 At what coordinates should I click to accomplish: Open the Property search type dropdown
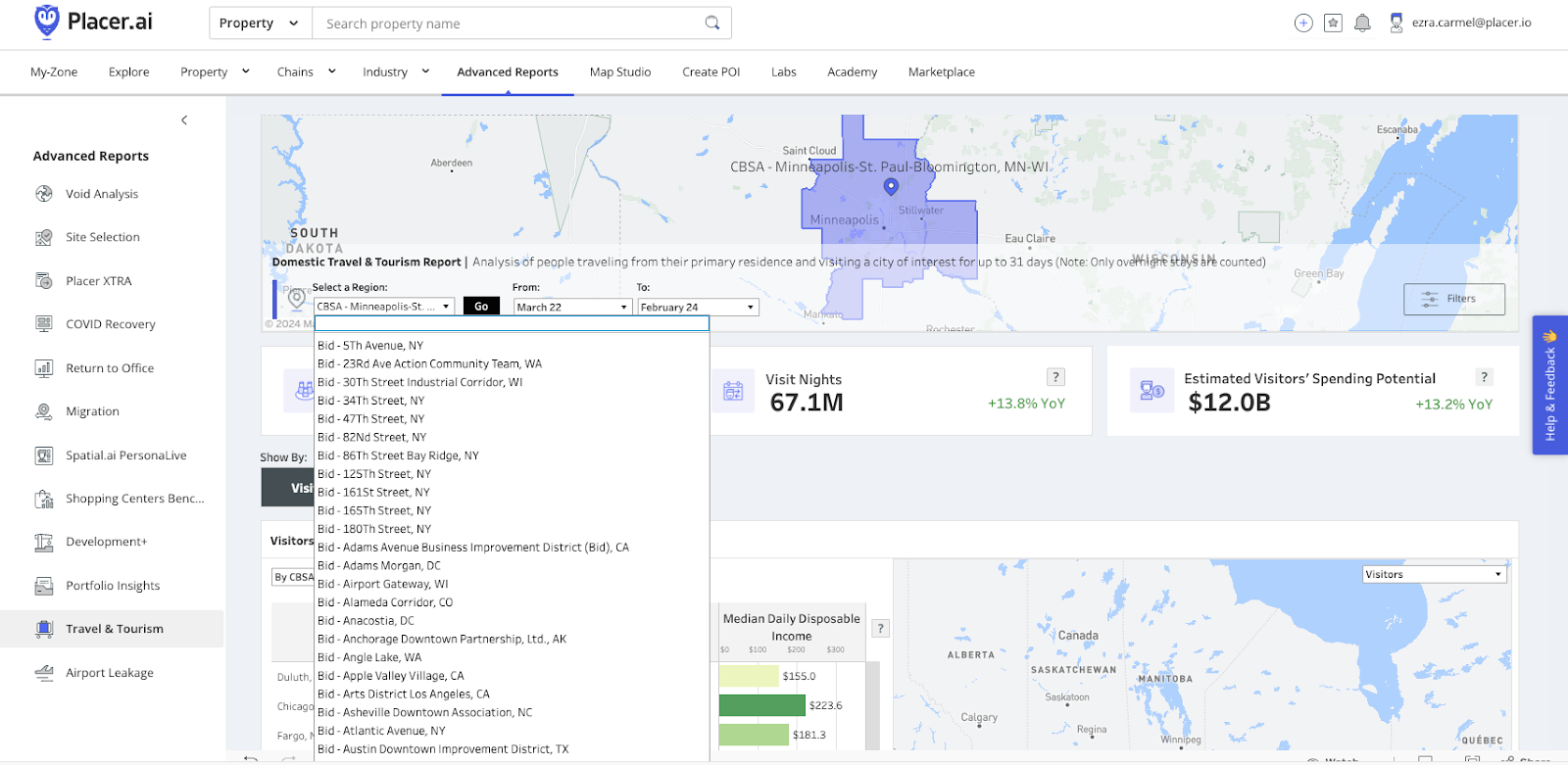tap(261, 24)
